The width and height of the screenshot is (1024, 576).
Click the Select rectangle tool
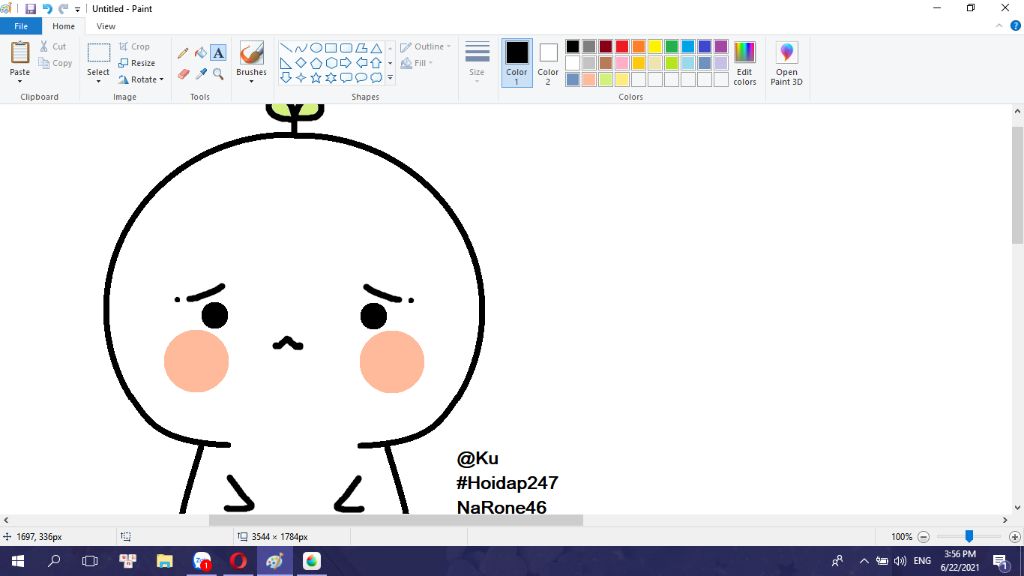99,53
